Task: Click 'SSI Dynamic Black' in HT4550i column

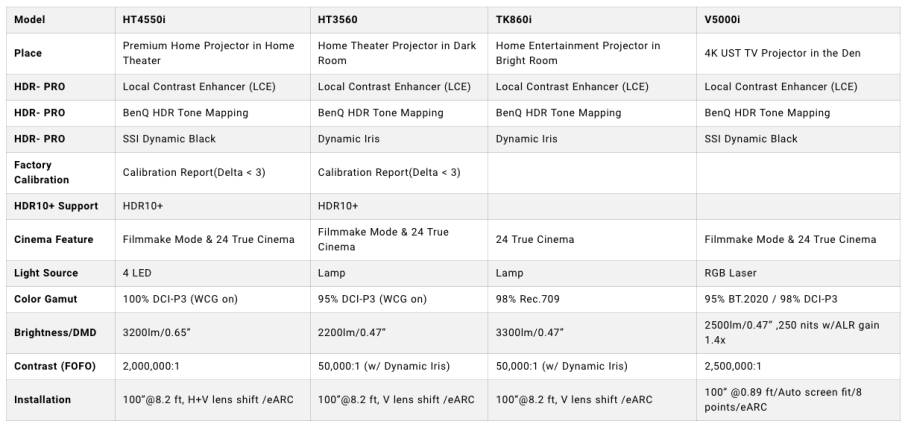Action: tap(169, 139)
